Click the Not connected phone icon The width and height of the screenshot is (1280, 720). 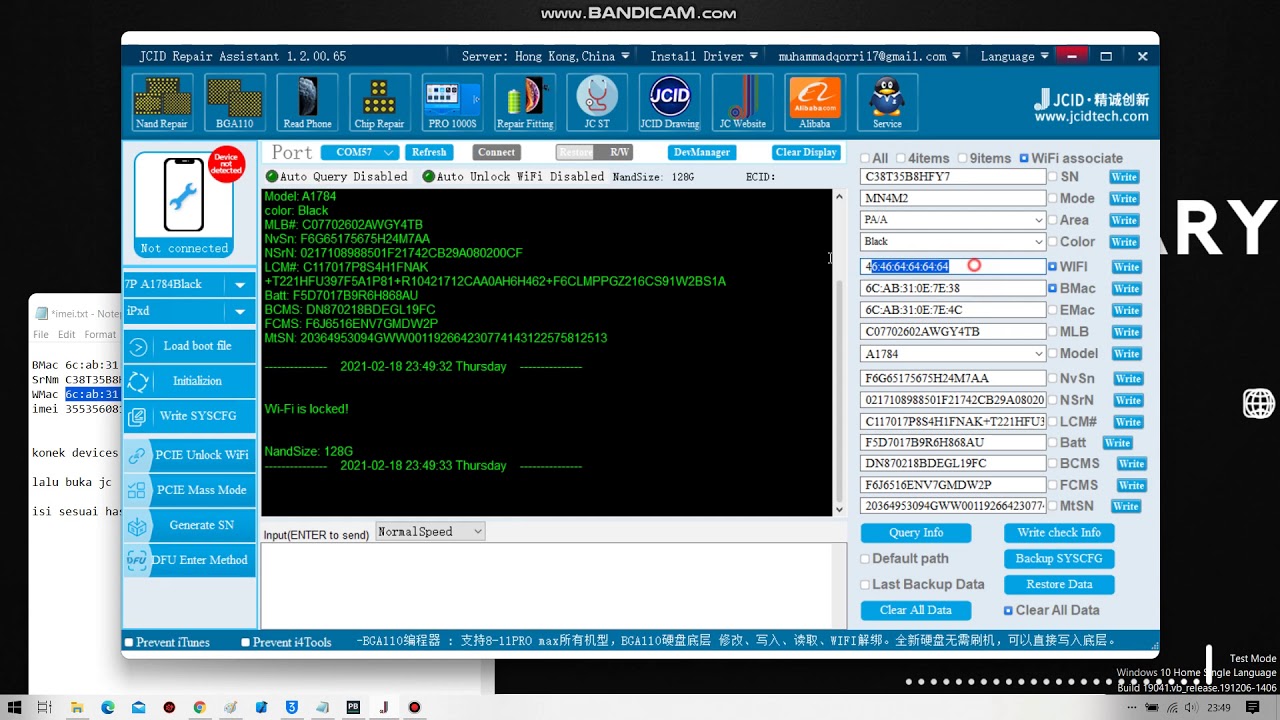(184, 203)
